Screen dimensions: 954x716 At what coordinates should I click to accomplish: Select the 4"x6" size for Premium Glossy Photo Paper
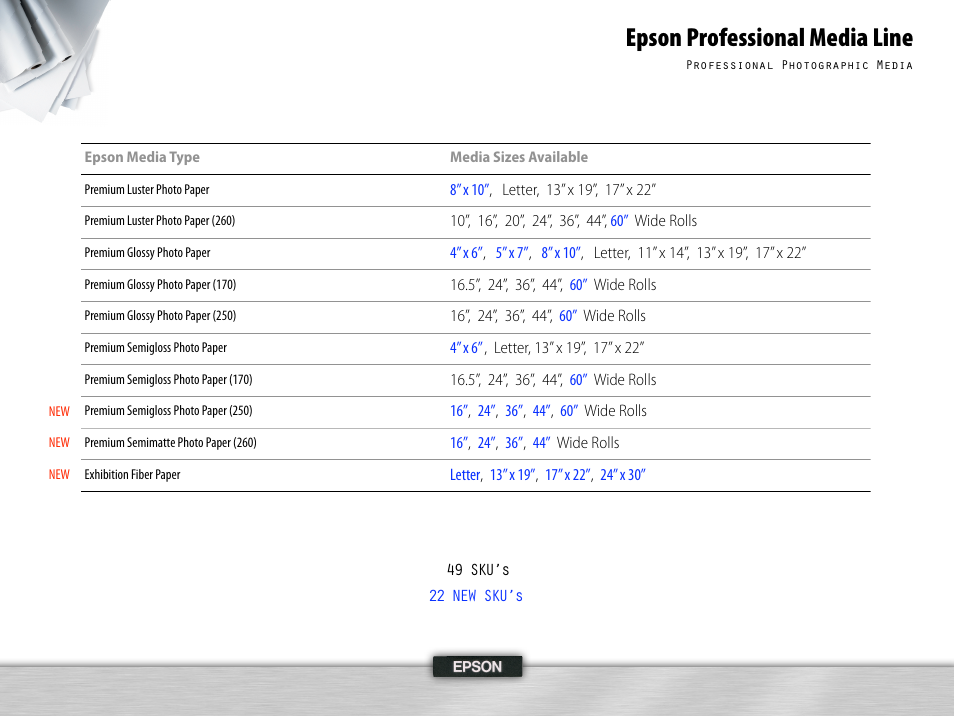467,253
